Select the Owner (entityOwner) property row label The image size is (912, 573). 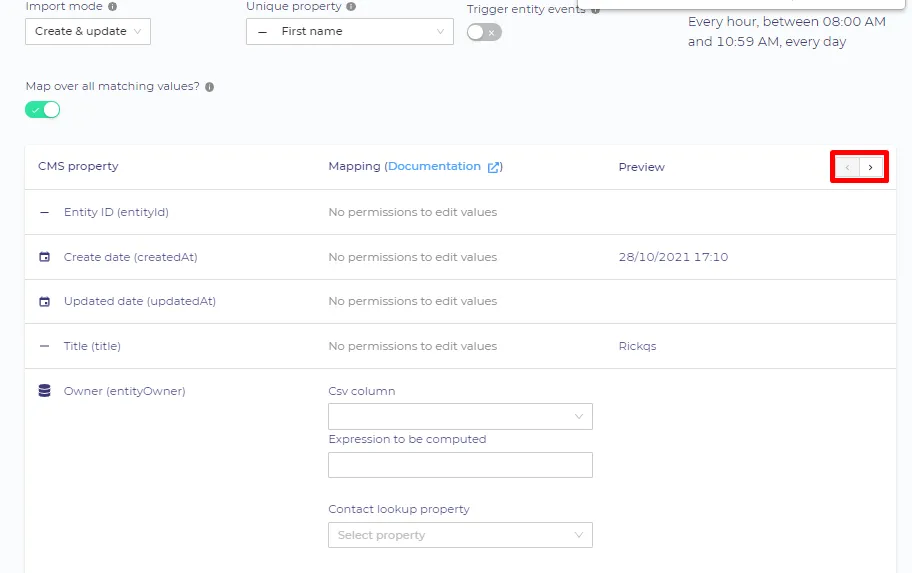[x=124, y=391]
